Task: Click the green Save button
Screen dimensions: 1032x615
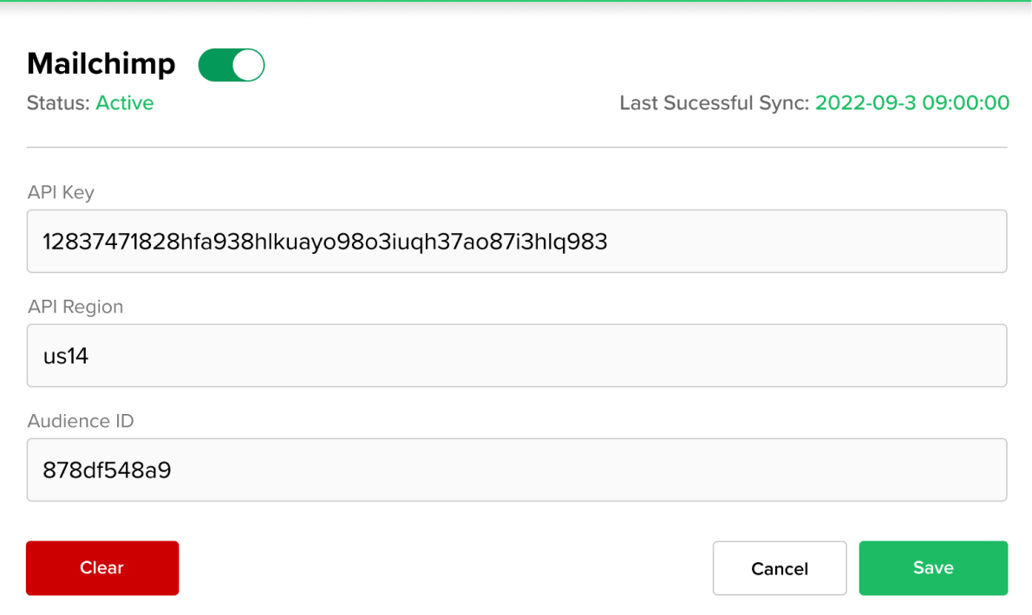Action: point(932,567)
